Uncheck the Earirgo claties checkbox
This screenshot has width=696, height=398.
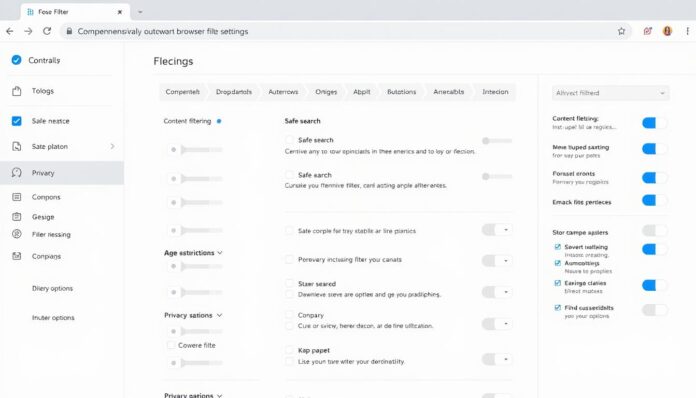558,283
